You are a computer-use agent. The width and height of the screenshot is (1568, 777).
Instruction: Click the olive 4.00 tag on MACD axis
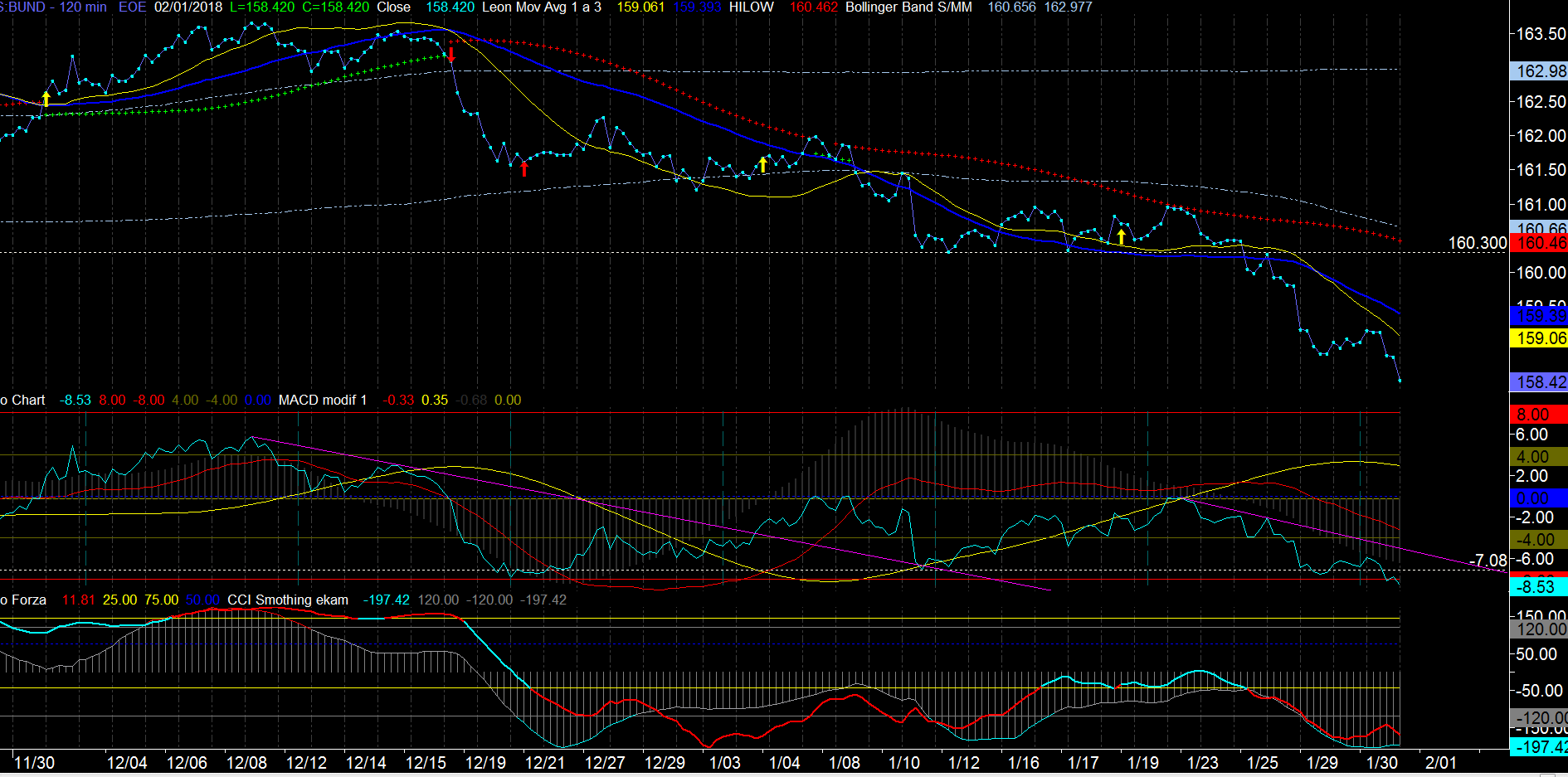1539,456
